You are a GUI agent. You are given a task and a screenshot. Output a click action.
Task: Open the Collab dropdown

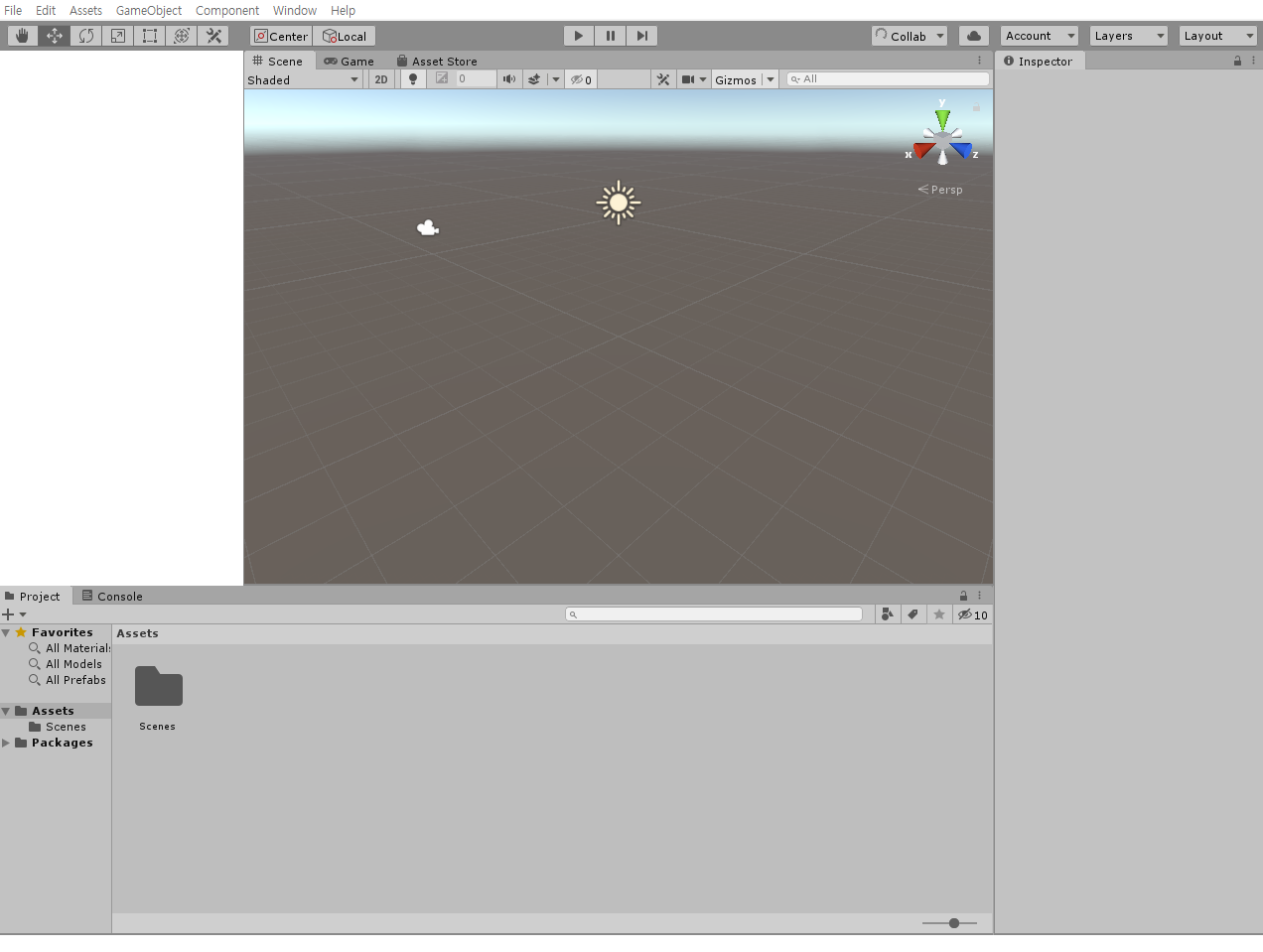pos(910,36)
